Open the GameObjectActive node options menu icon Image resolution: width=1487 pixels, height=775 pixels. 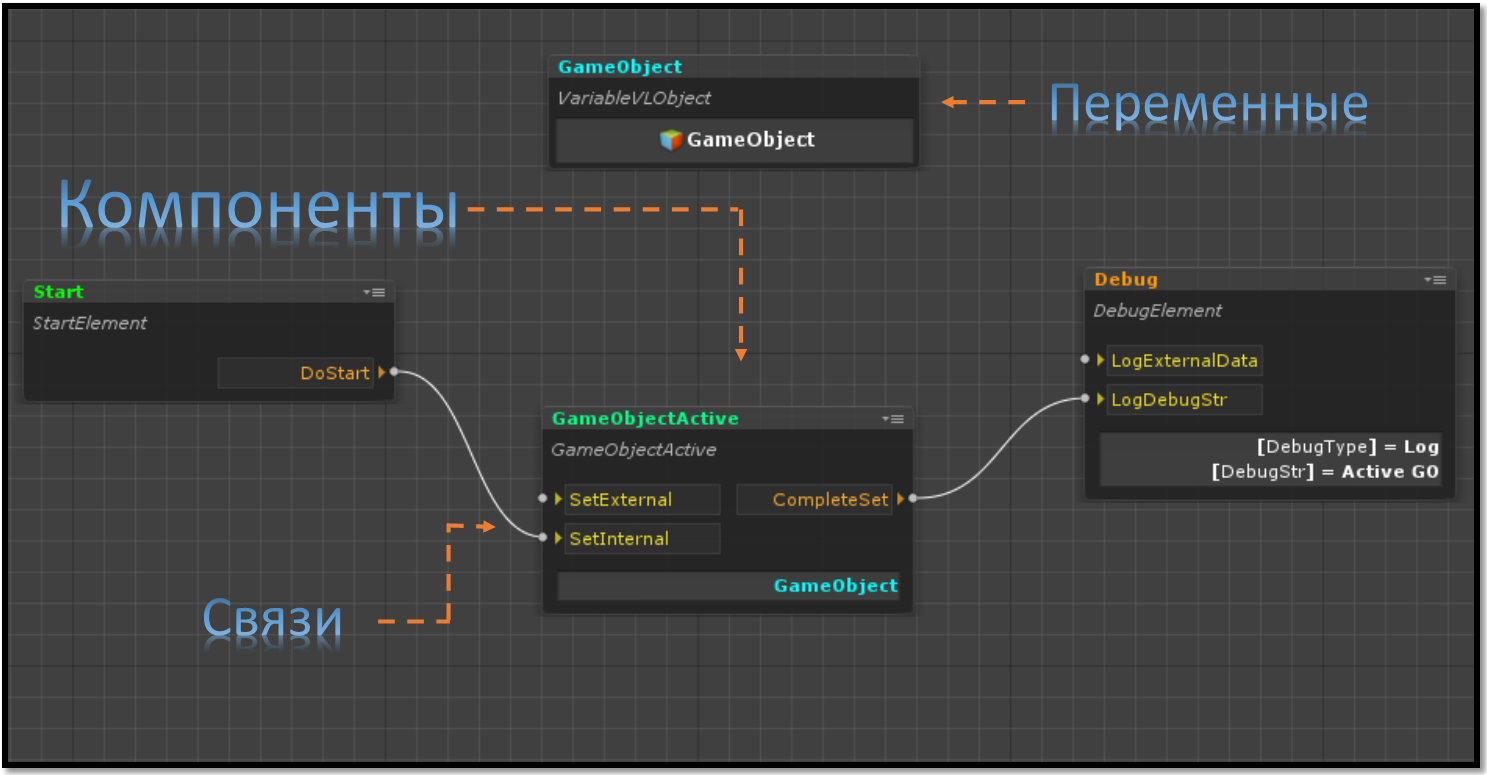pyautogui.click(x=893, y=419)
